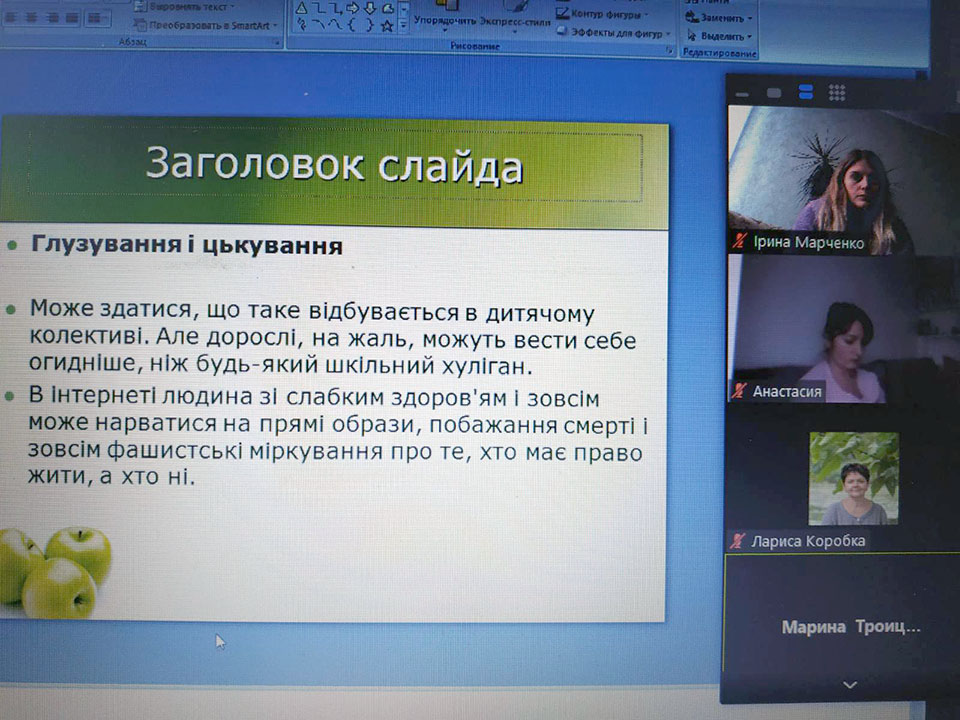Screen dimensions: 960x720
Task: Open the Рисование dialog launcher
Action: [669, 50]
